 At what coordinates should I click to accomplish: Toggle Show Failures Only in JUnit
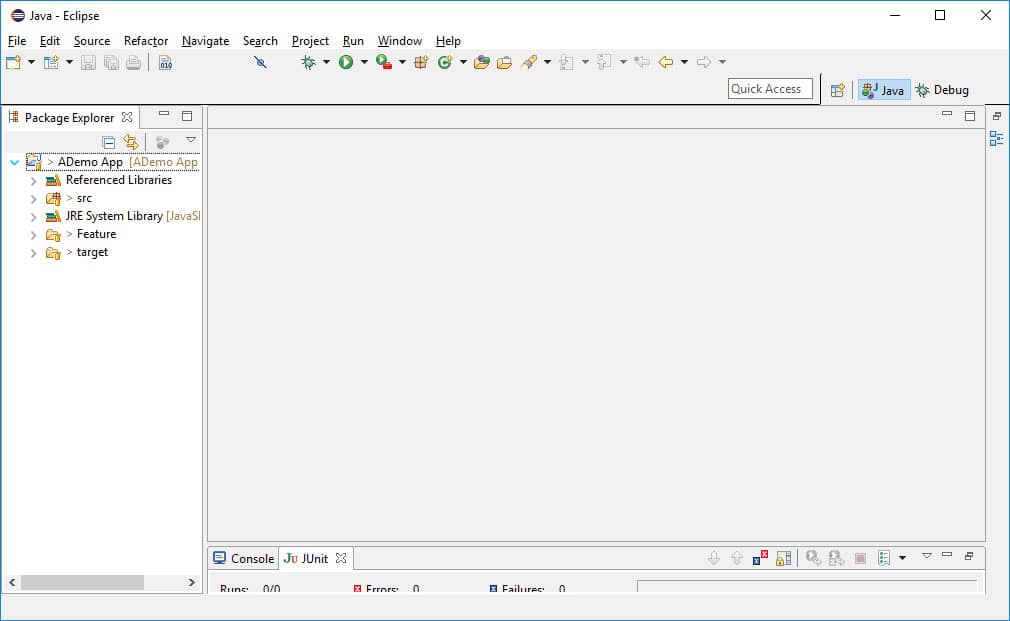(x=760, y=558)
